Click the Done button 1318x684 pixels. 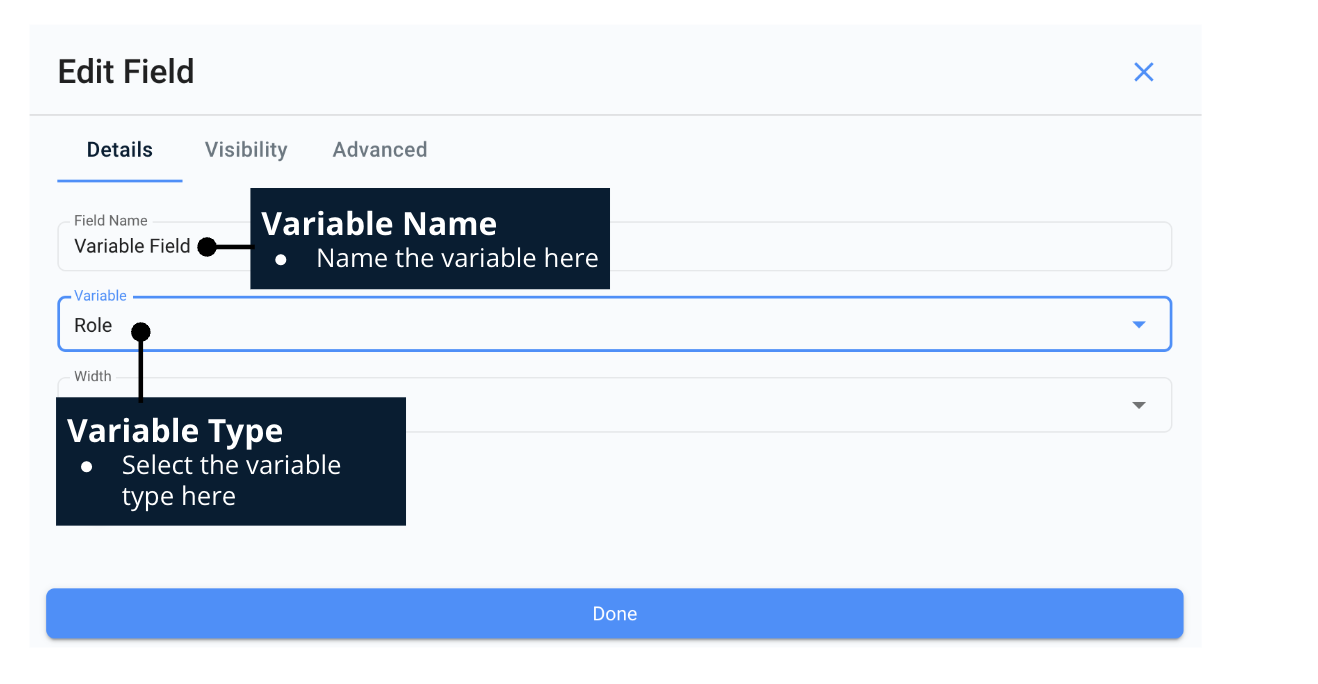pyautogui.click(x=614, y=613)
